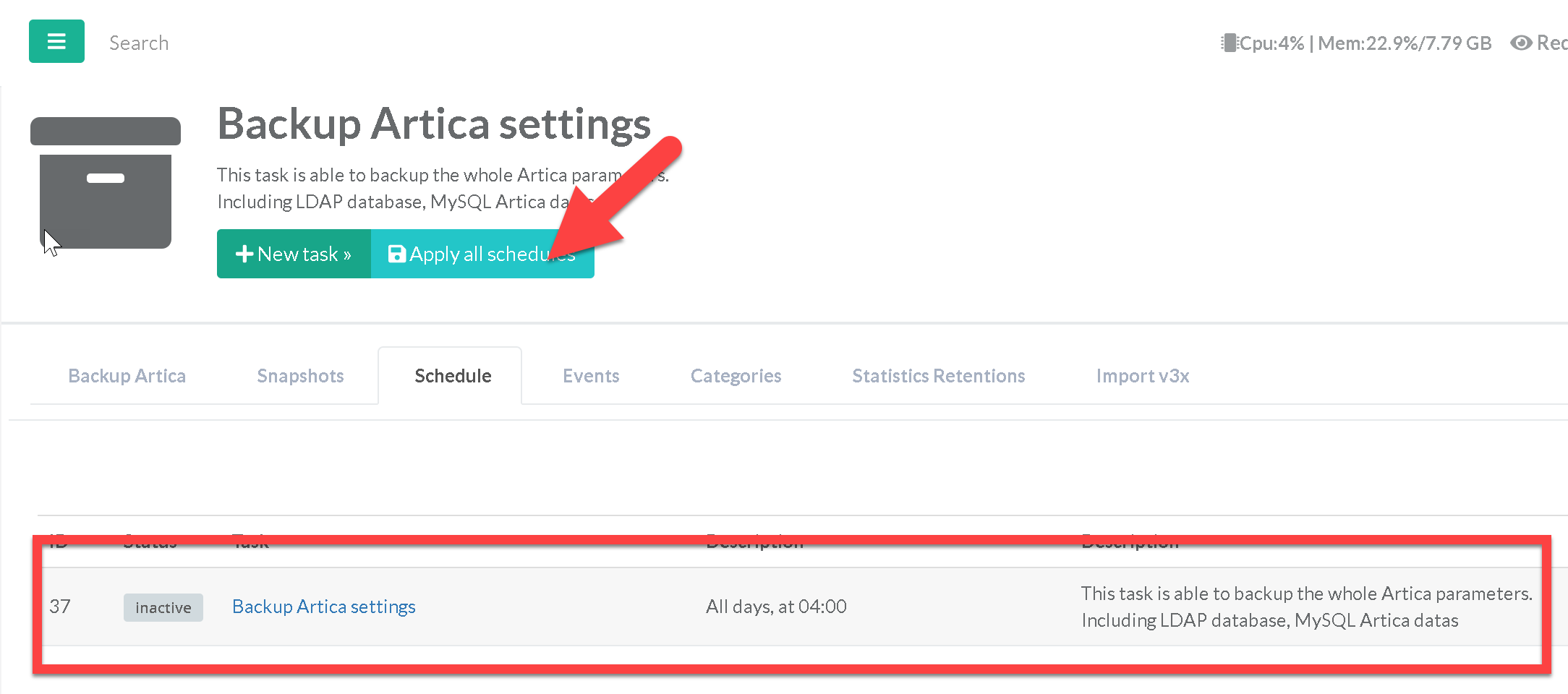Viewport: 1568px width, 694px height.
Task: Click the 'All days, at 04:00' schedule cell
Action: point(775,607)
